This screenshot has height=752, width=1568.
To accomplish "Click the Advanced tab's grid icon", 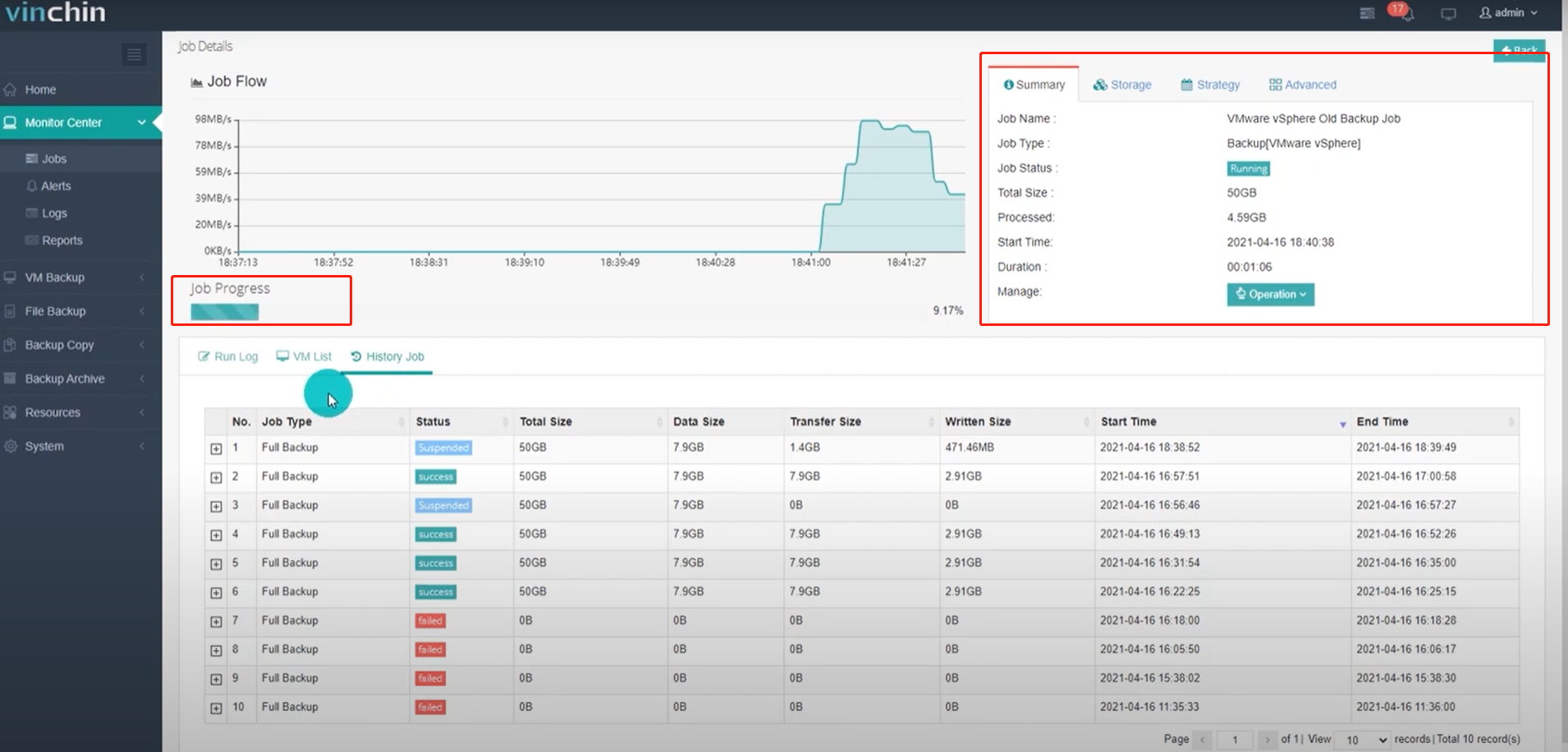I will [1275, 85].
